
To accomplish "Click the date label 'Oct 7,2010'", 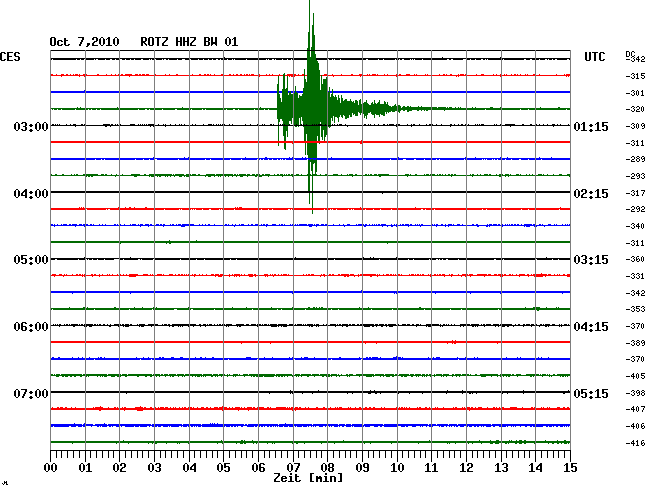I will point(84,42).
